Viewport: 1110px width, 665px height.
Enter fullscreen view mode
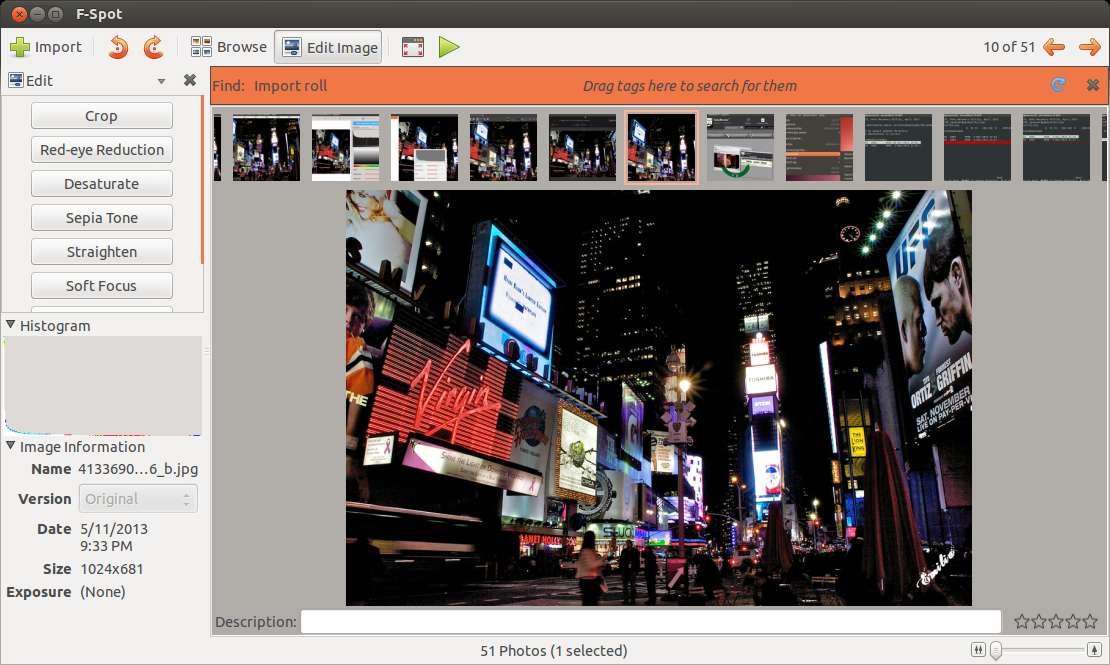413,47
